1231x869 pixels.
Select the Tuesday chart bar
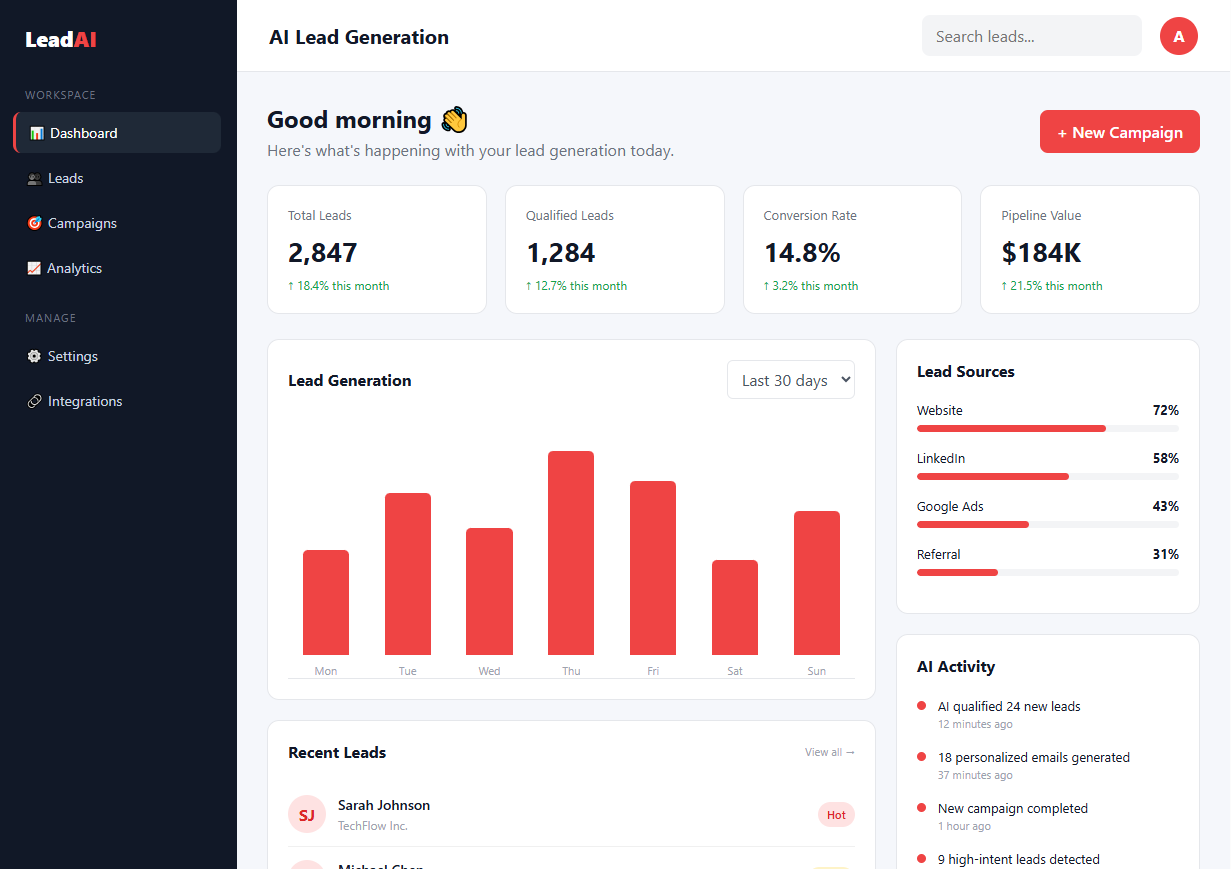tap(408, 574)
